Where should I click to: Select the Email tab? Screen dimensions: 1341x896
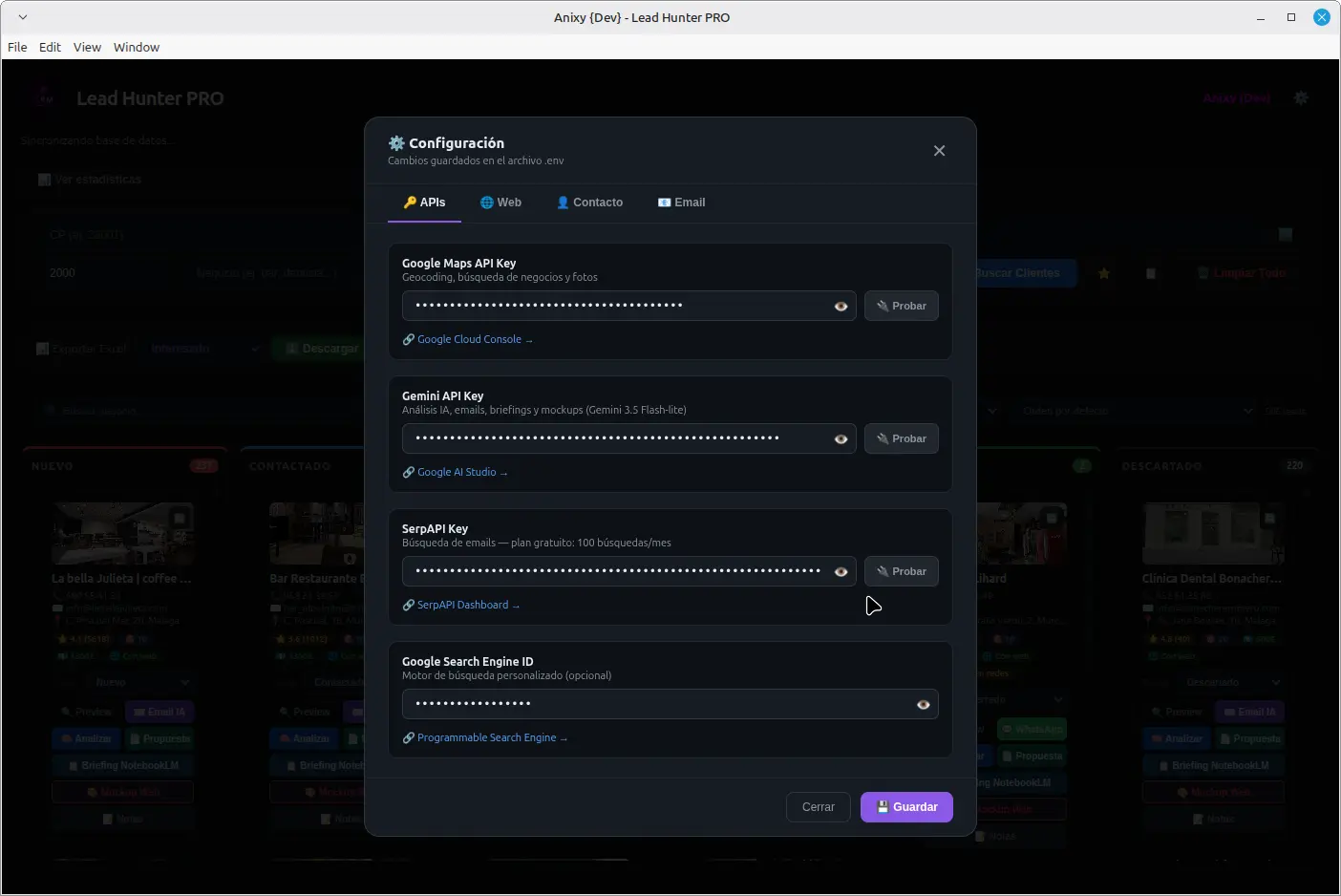[x=681, y=203]
